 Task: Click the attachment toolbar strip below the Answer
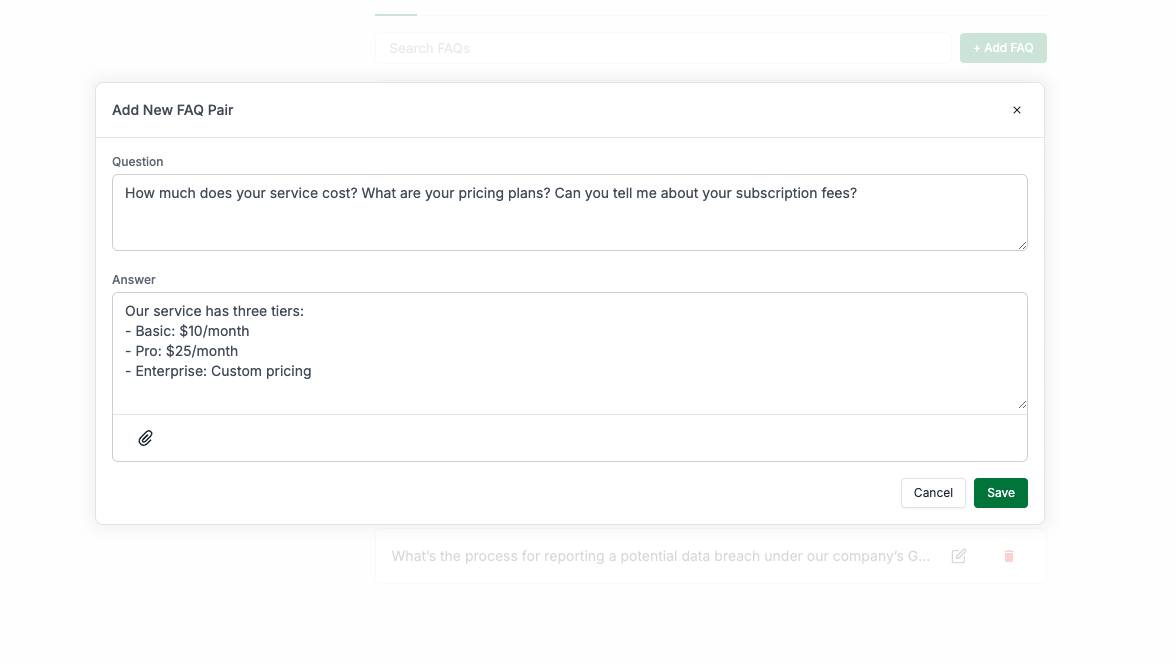570,437
